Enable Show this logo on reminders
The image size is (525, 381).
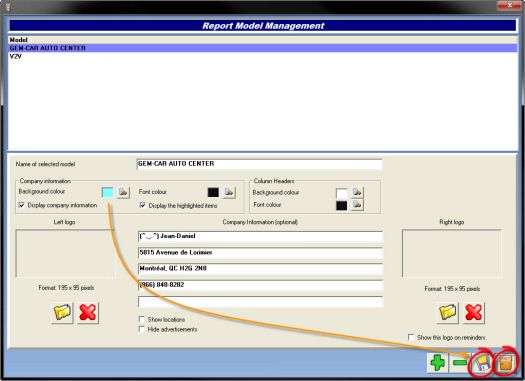click(x=411, y=337)
